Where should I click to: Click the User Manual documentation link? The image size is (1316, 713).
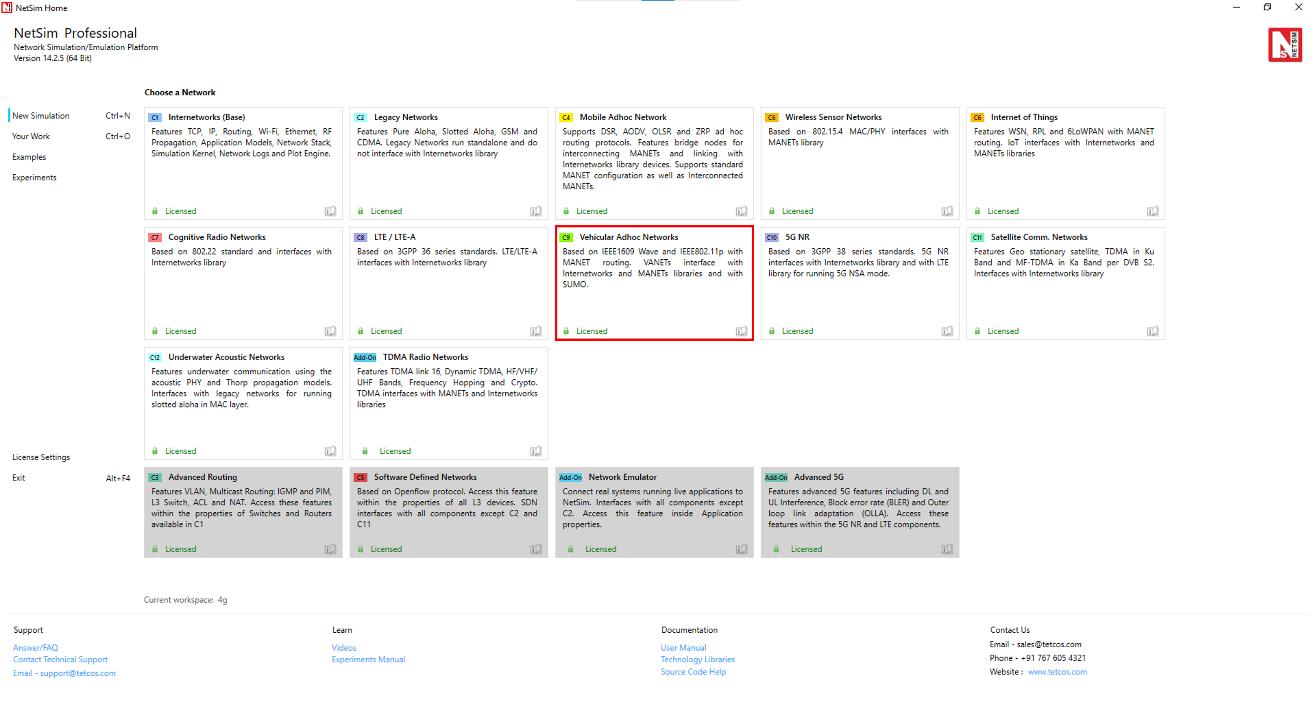click(683, 648)
